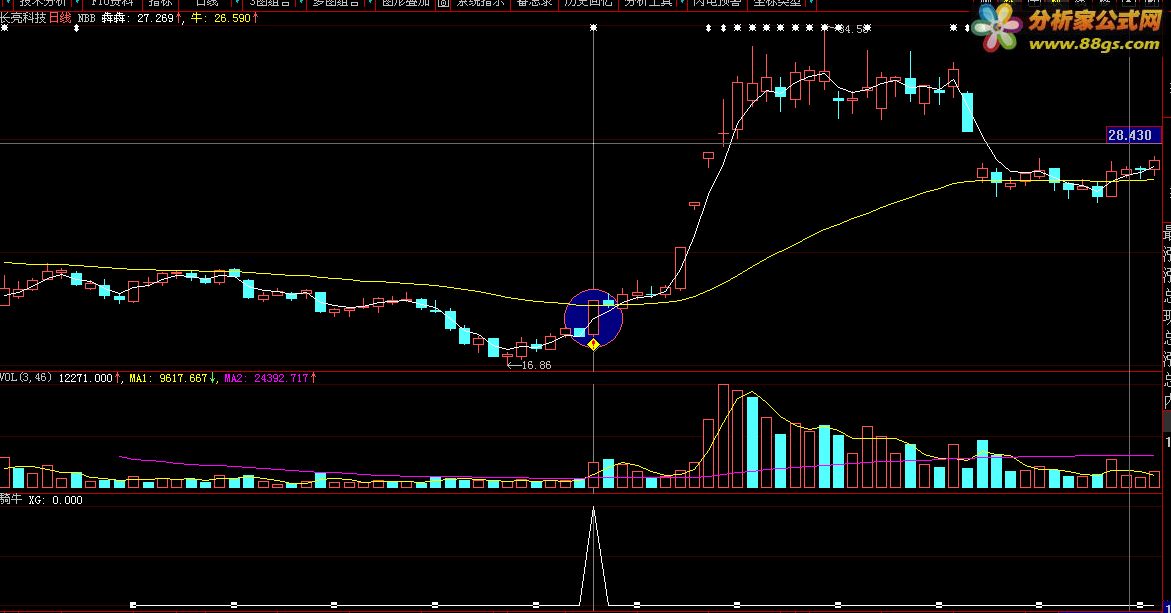This screenshot has height=613, width=1171.
Task: Open the 闪电预警 toolbar button
Action: (x=716, y=3)
